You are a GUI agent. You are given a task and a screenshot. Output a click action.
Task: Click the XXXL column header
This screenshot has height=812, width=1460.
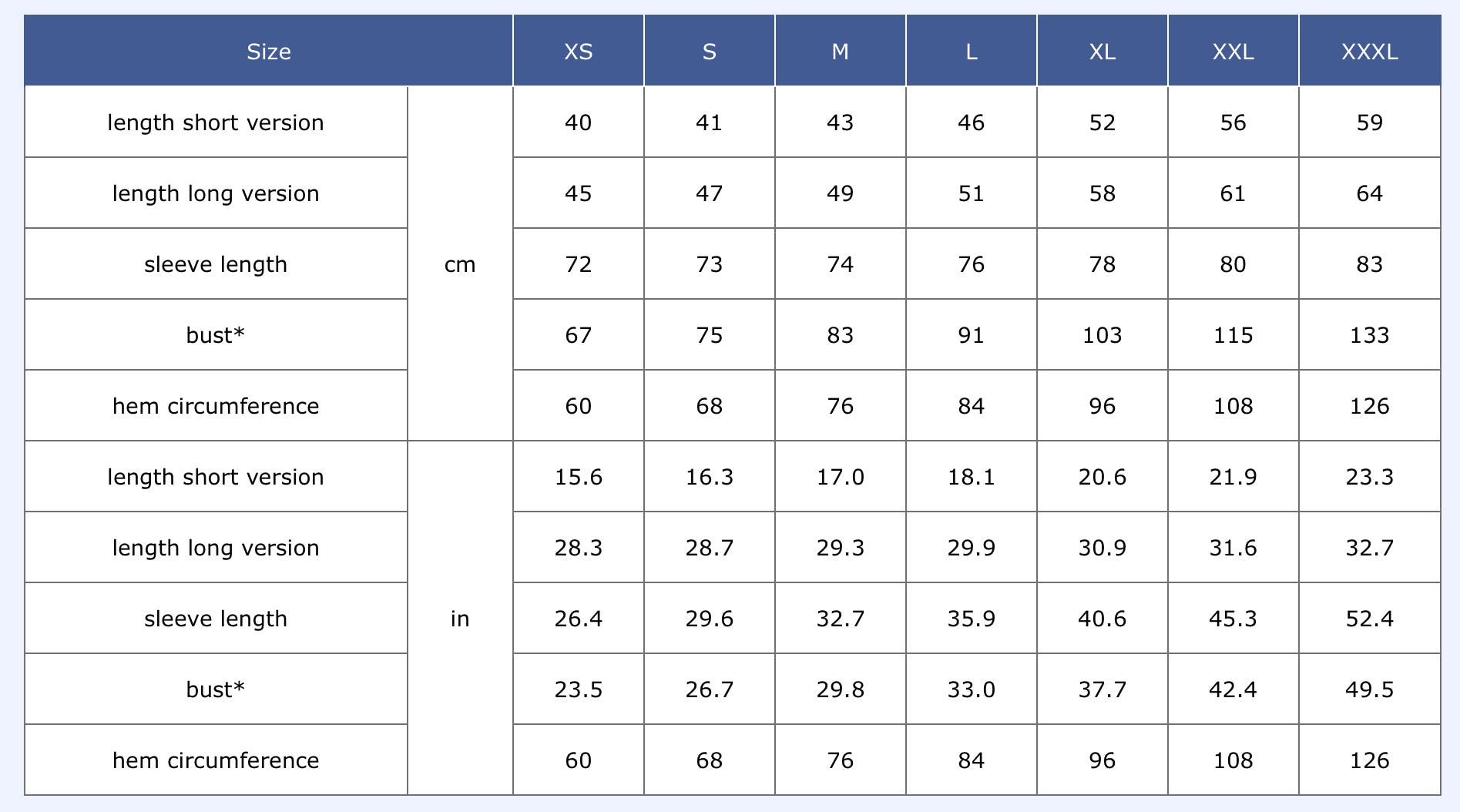click(x=1369, y=52)
